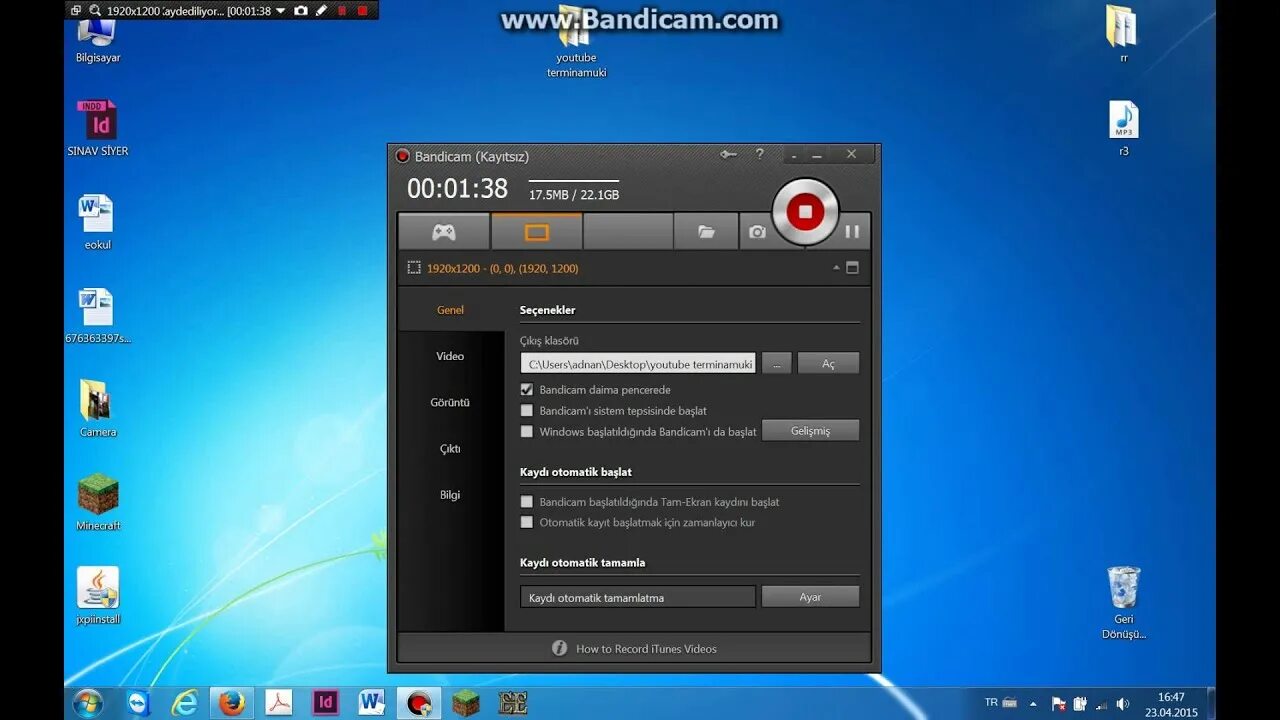Select 676363397s document on desktop
The image size is (1280, 720).
(98, 316)
